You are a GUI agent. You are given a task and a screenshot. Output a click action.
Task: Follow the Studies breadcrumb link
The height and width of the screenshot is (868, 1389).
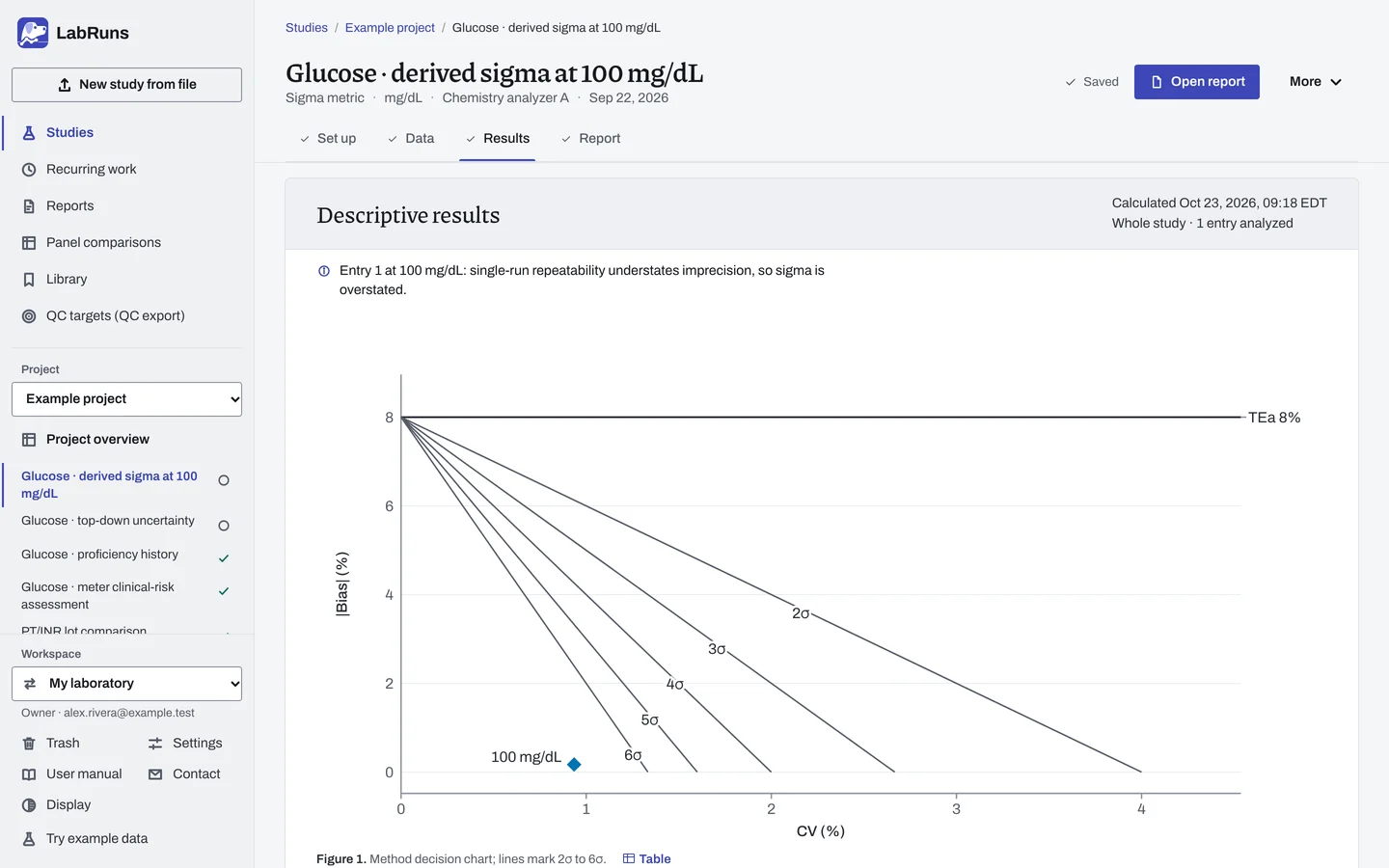(x=307, y=28)
